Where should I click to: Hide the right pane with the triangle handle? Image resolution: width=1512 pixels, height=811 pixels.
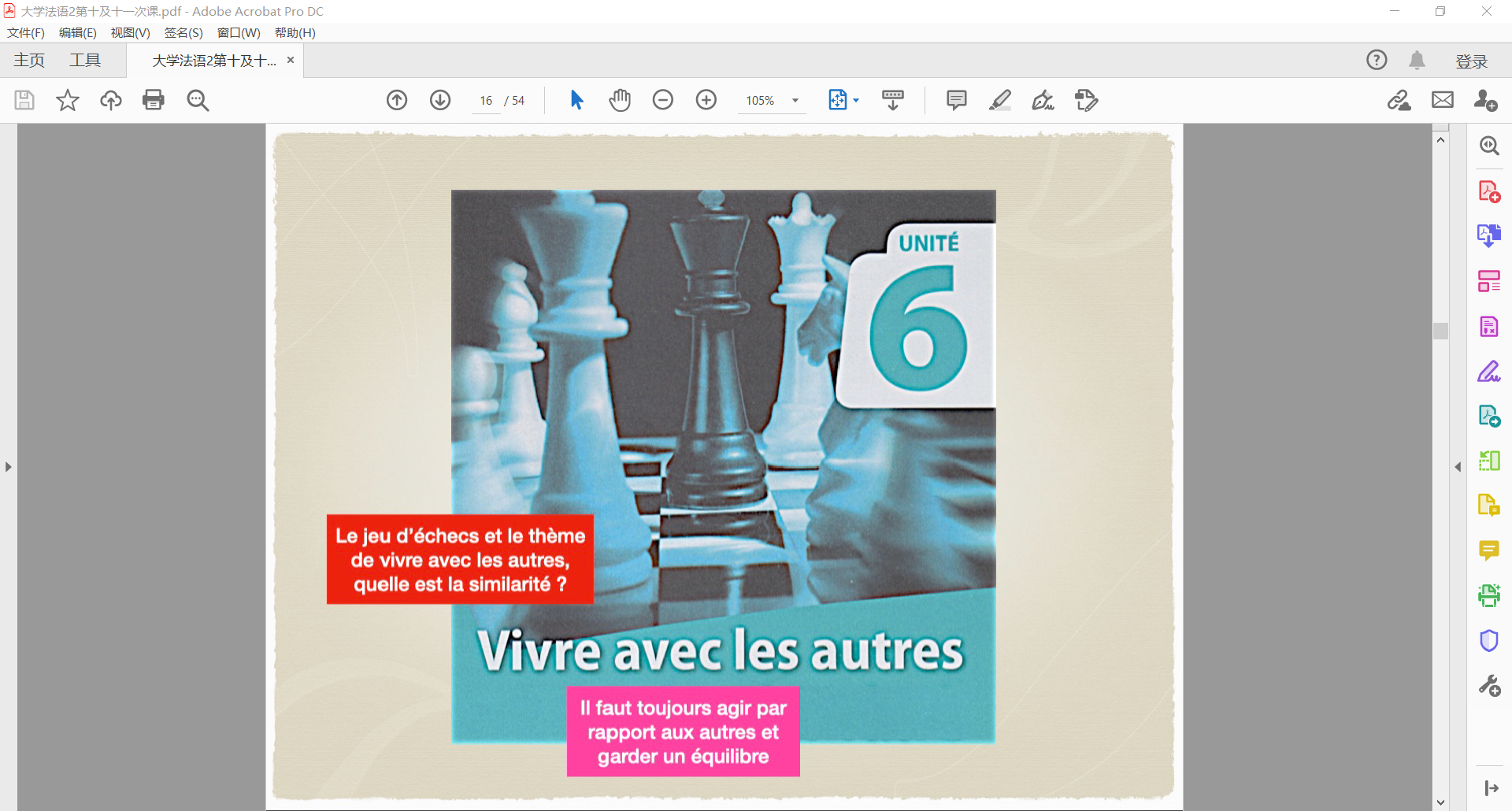[1458, 467]
